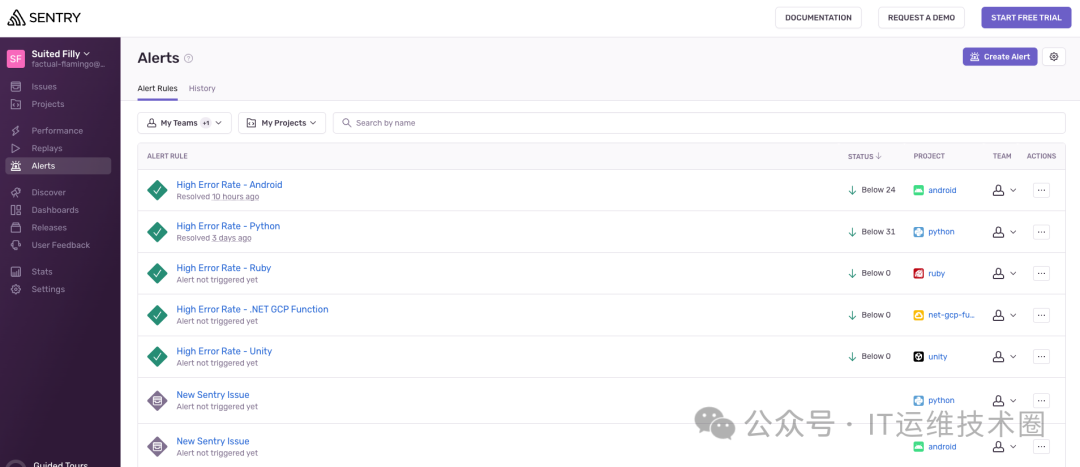The image size is (1080, 467).
Task: Click the Releases box icon
Action: click(x=16, y=227)
